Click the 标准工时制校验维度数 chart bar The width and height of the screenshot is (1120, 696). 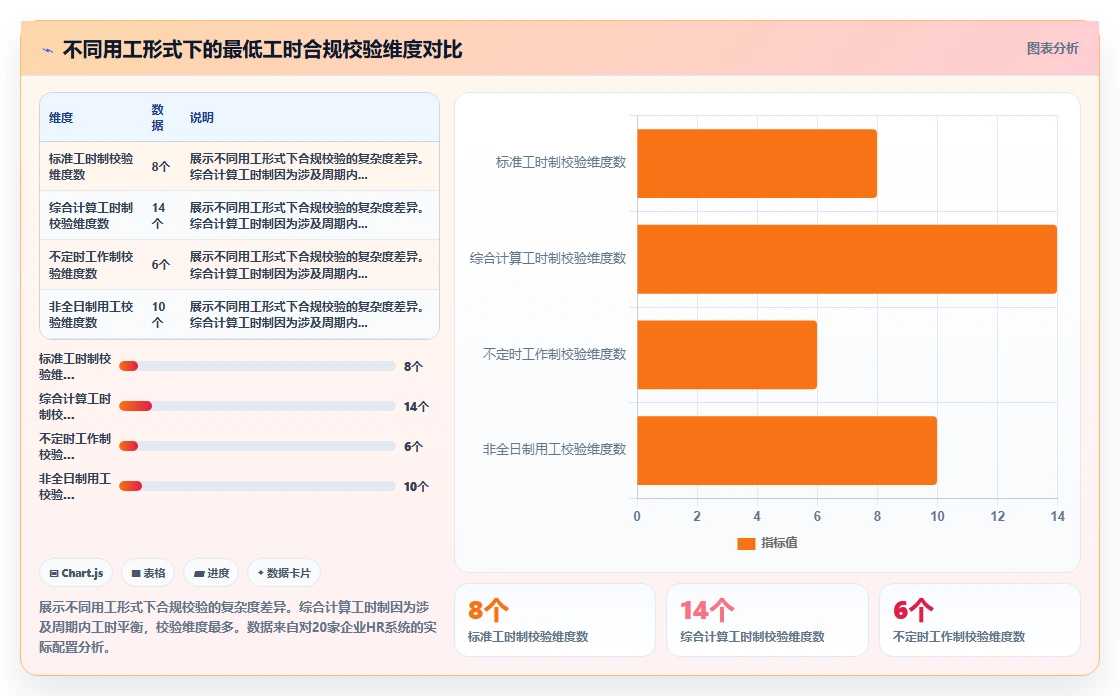[757, 164]
